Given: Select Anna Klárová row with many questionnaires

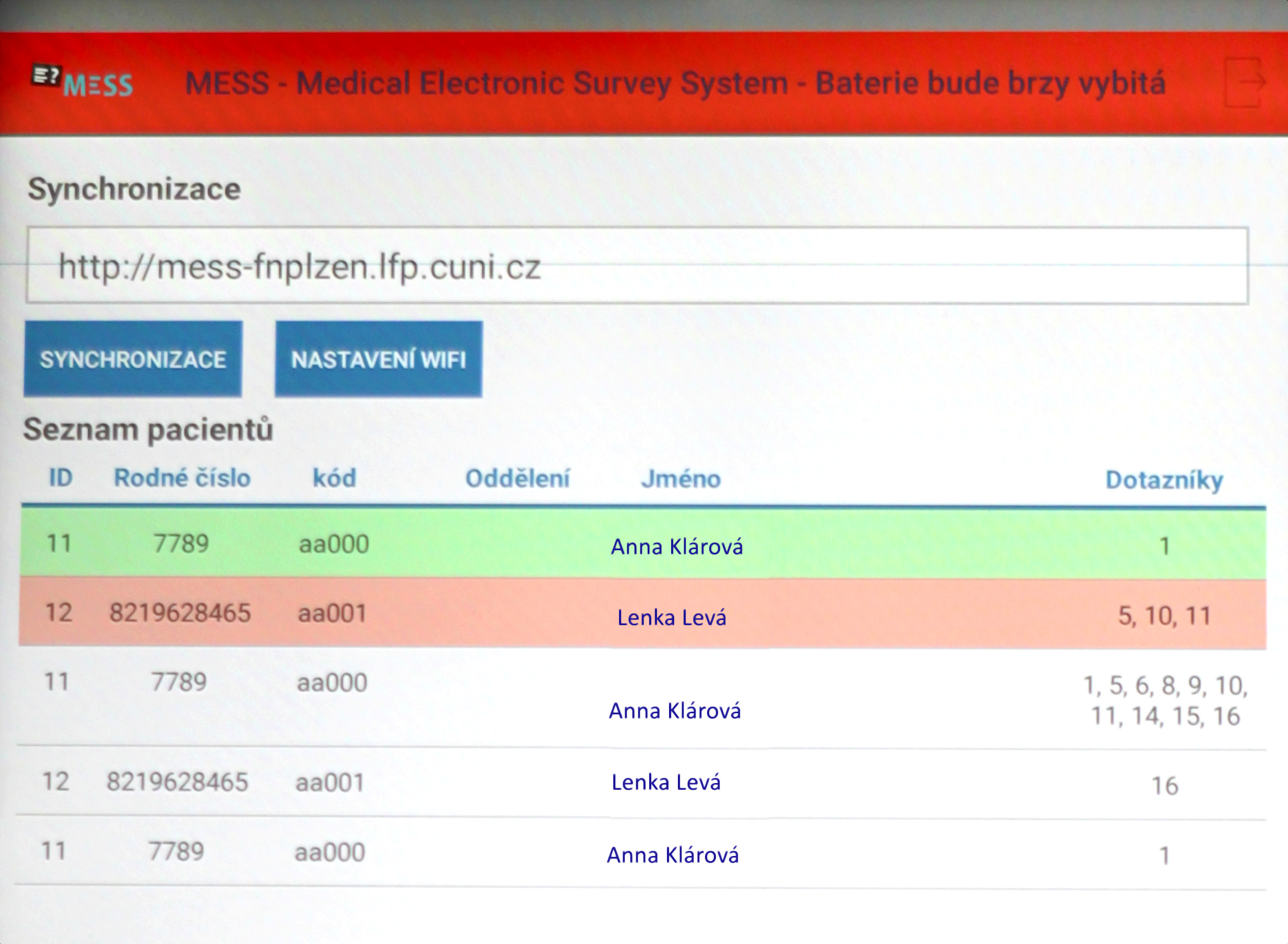Looking at the screenshot, I should click(674, 710).
